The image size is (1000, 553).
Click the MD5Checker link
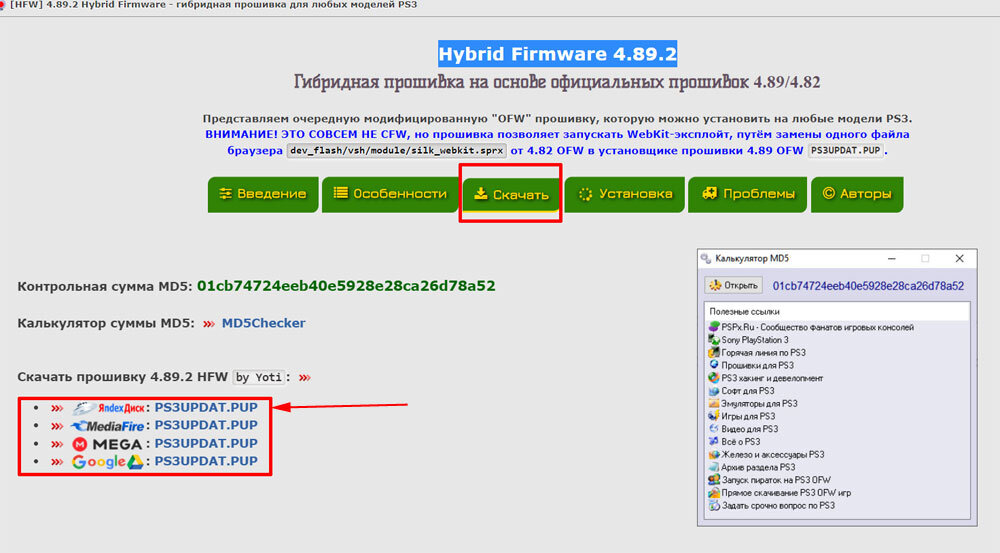(x=263, y=323)
